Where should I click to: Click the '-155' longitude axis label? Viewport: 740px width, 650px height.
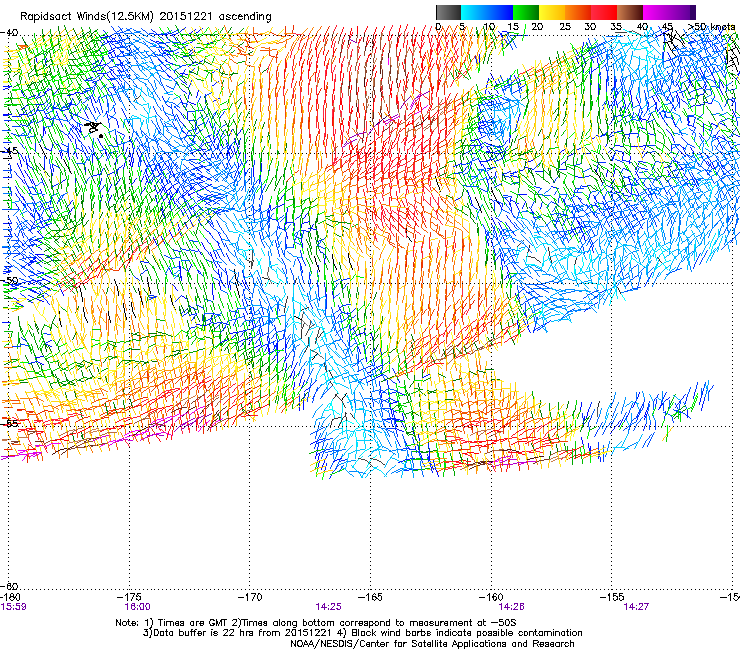click(x=612, y=597)
